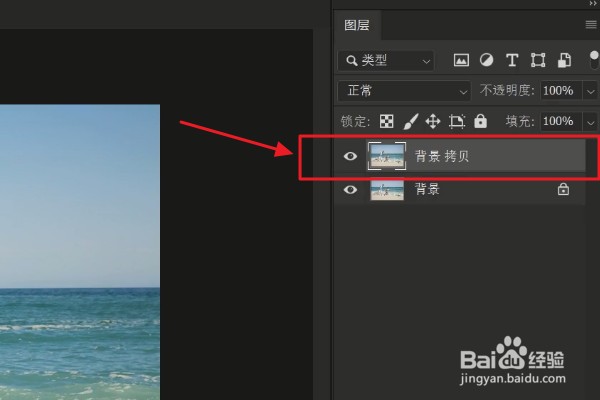The width and height of the screenshot is (600, 400).
Task: Expand the 填充 fill slider arrow
Action: pos(590,122)
